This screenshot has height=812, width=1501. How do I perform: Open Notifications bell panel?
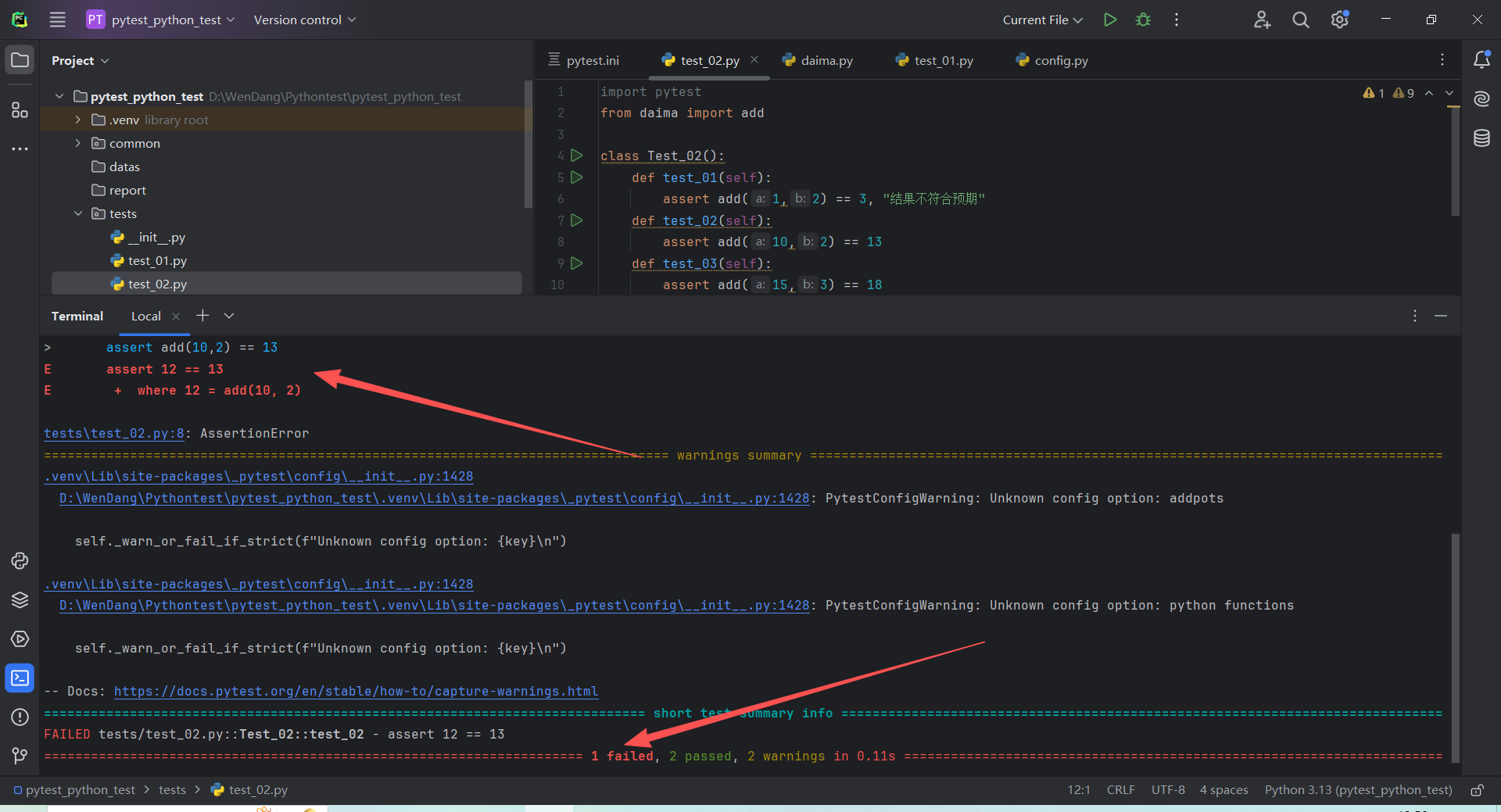(x=1481, y=59)
